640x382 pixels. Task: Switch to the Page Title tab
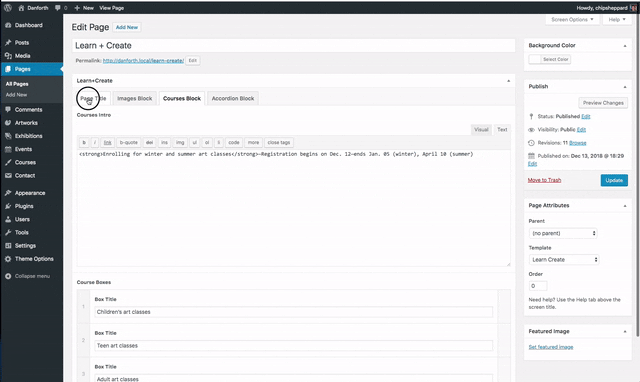93,98
